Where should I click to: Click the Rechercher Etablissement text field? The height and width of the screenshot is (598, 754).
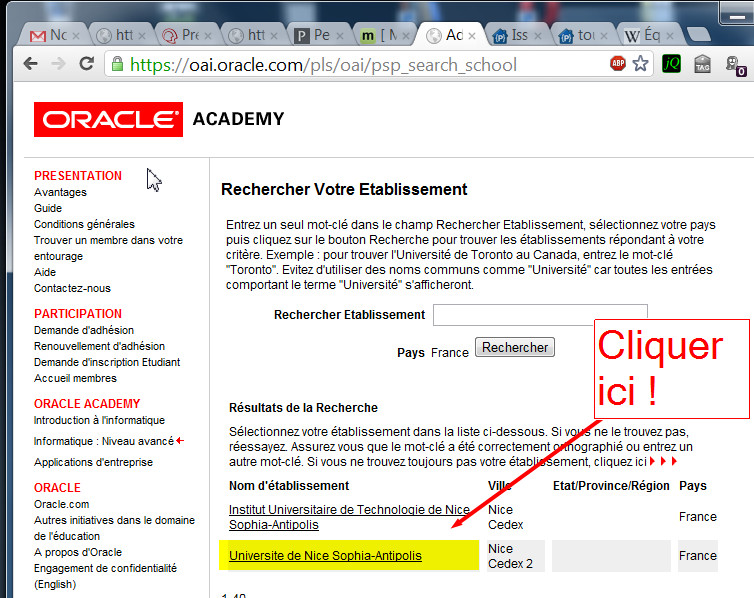(x=540, y=315)
